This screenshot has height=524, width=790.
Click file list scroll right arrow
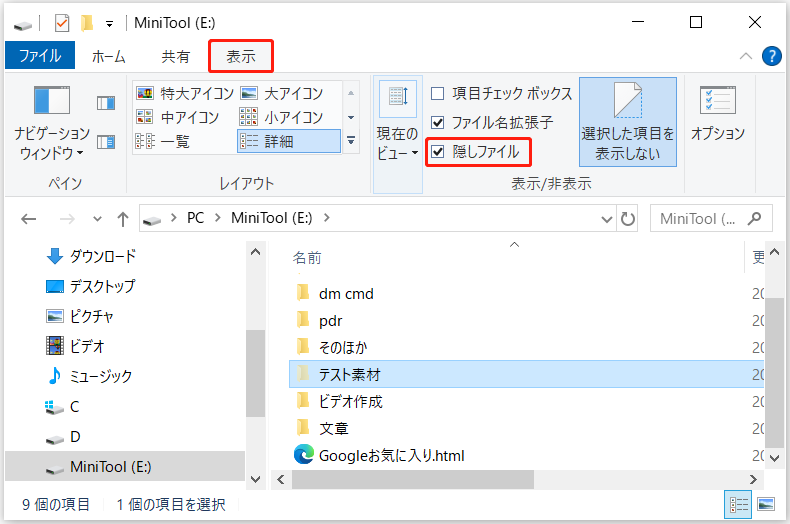(x=753, y=480)
